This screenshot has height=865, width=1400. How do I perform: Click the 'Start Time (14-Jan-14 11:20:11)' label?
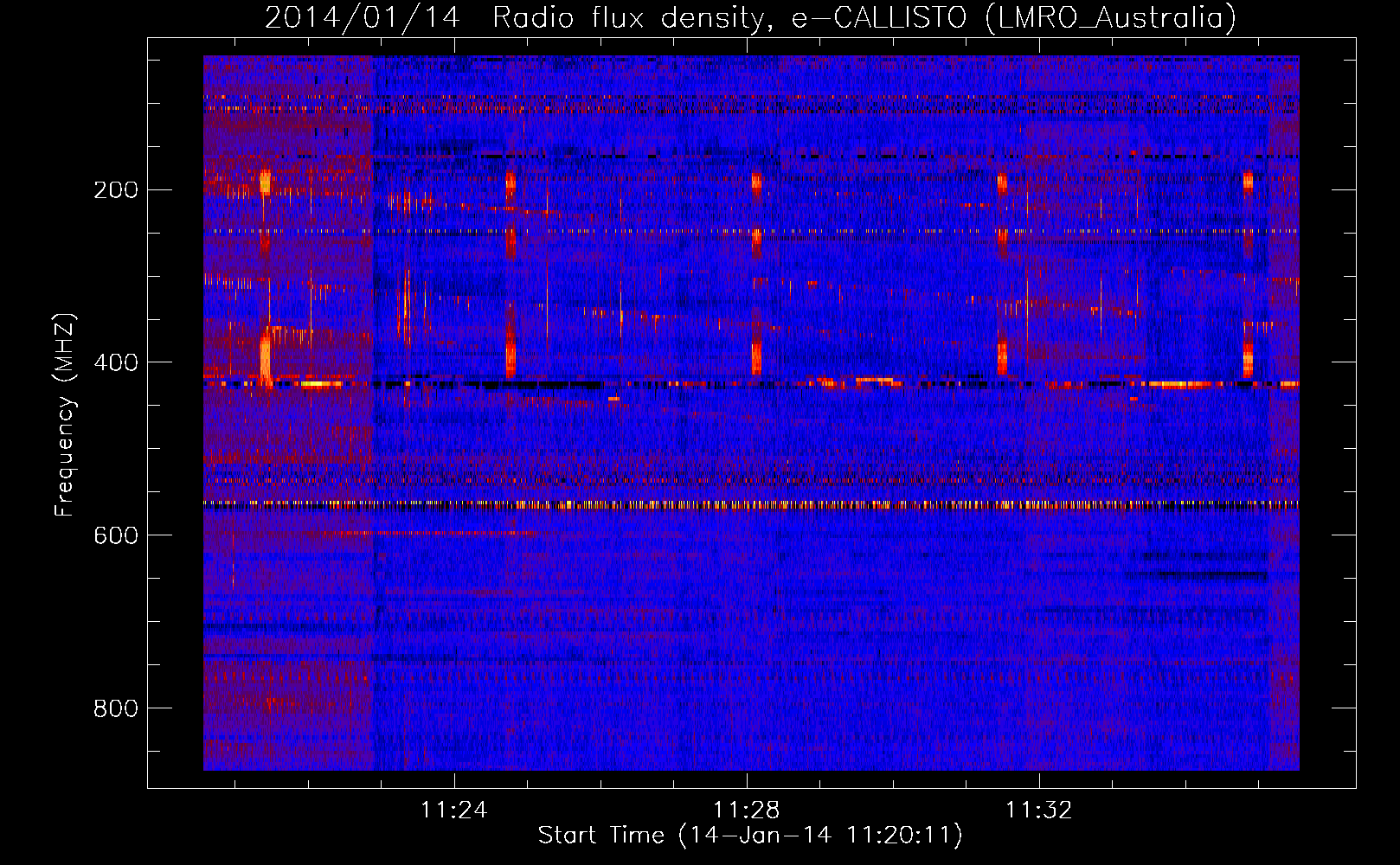tap(750, 835)
